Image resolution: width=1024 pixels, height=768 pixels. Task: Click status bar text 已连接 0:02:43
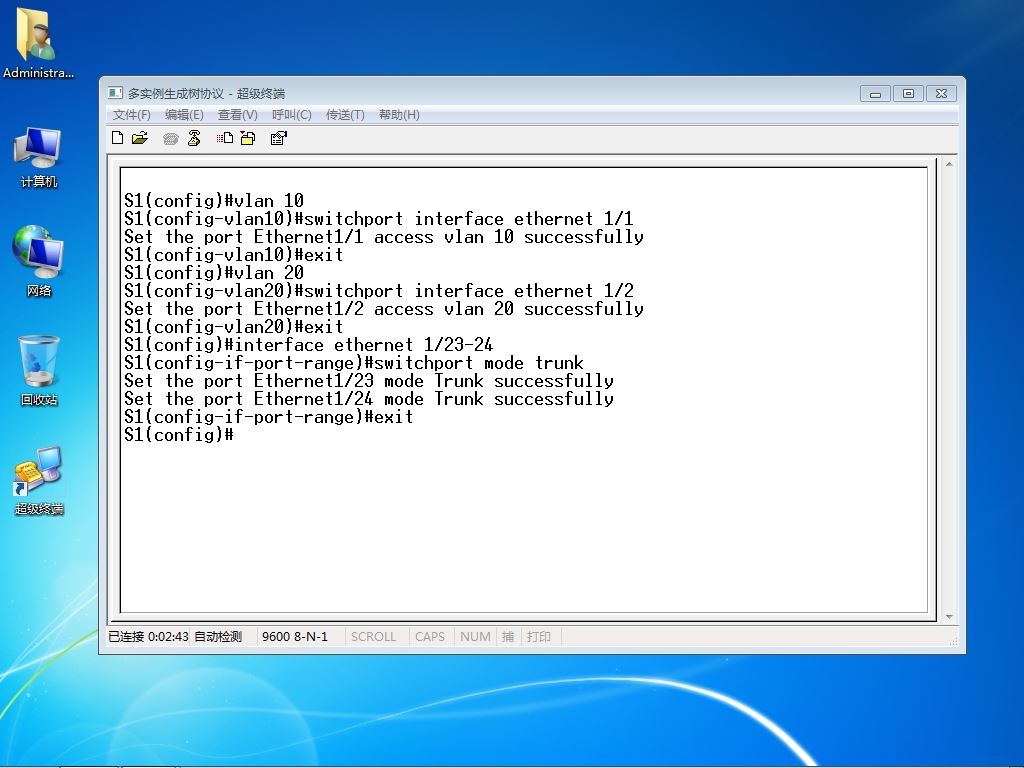[148, 637]
